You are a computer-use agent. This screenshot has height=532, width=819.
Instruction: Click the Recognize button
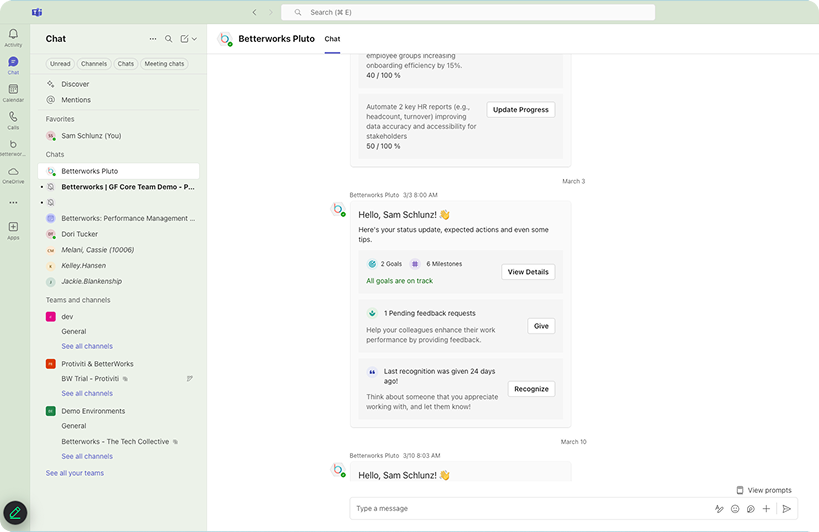coord(531,389)
